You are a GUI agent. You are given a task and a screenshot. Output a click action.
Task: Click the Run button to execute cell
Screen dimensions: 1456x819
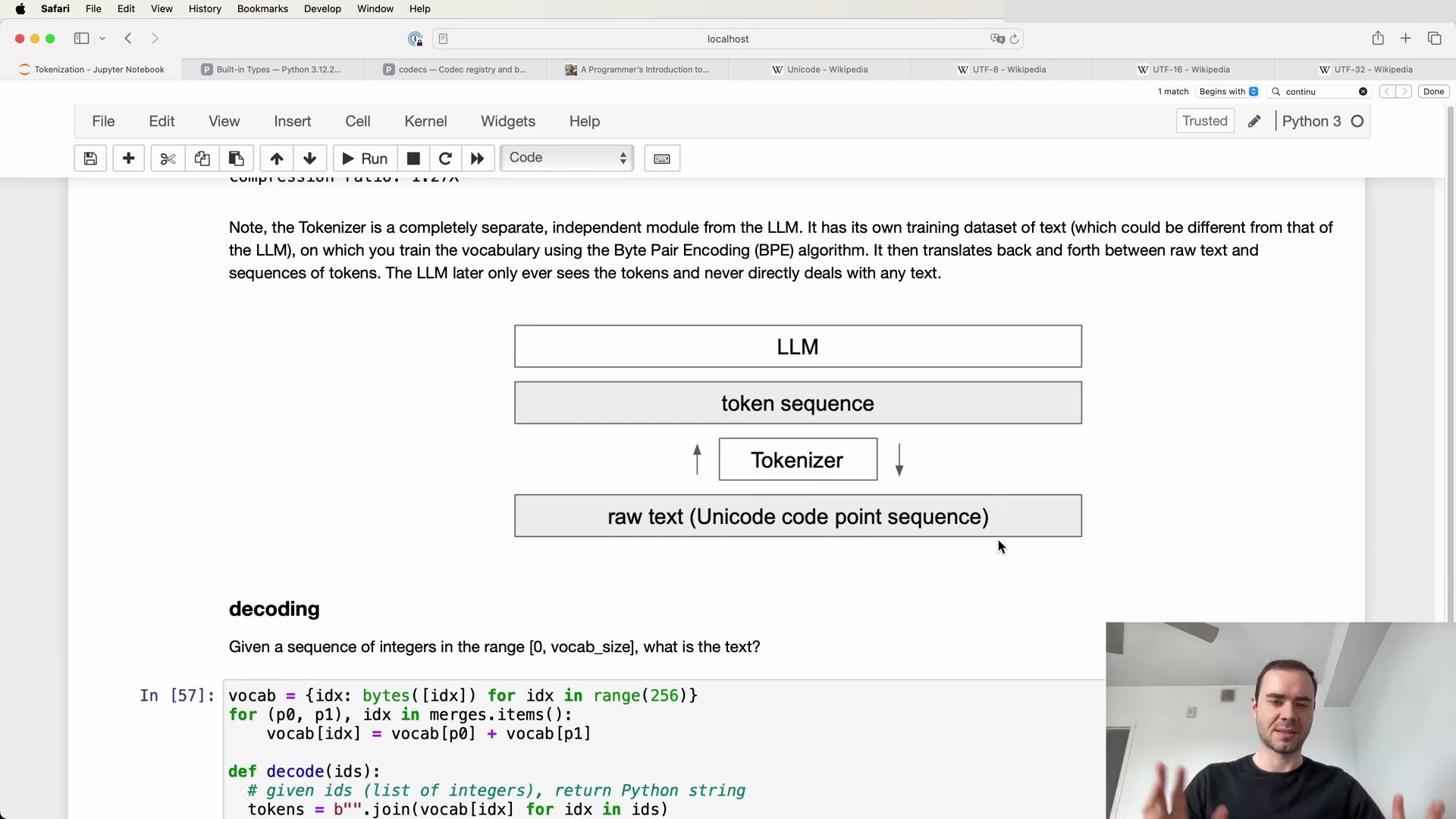pos(364,158)
